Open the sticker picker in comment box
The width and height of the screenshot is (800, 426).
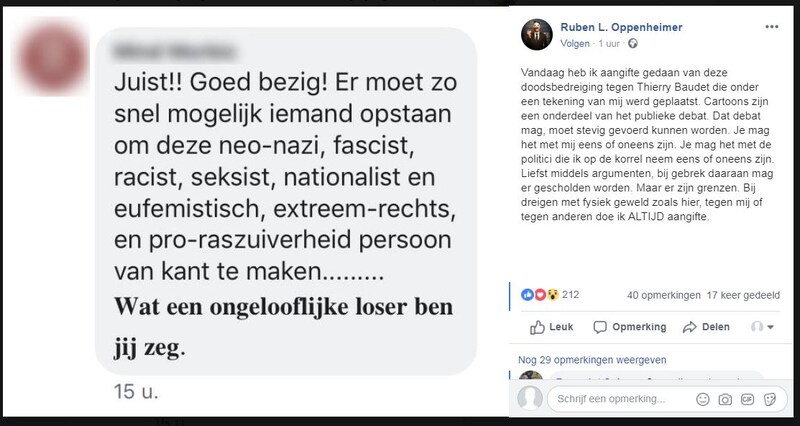[x=768, y=399]
